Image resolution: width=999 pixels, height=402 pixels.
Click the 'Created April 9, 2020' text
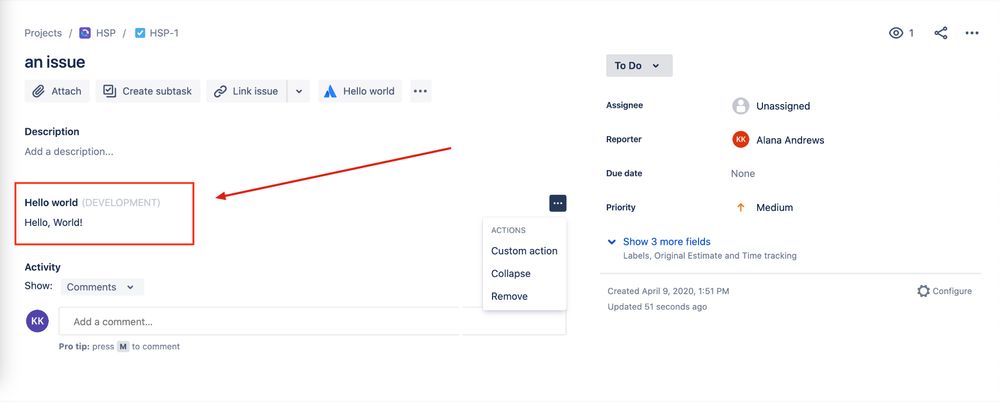[668, 291]
